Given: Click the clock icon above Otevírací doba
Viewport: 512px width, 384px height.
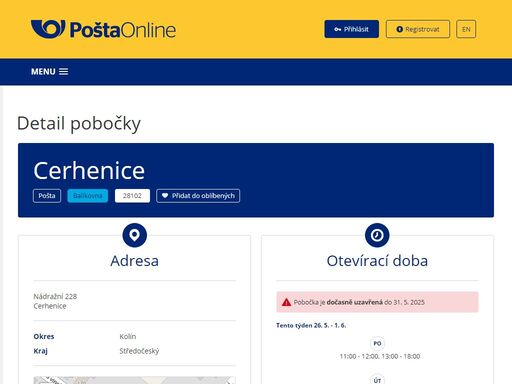Looking at the screenshot, I should pyautogui.click(x=377, y=235).
